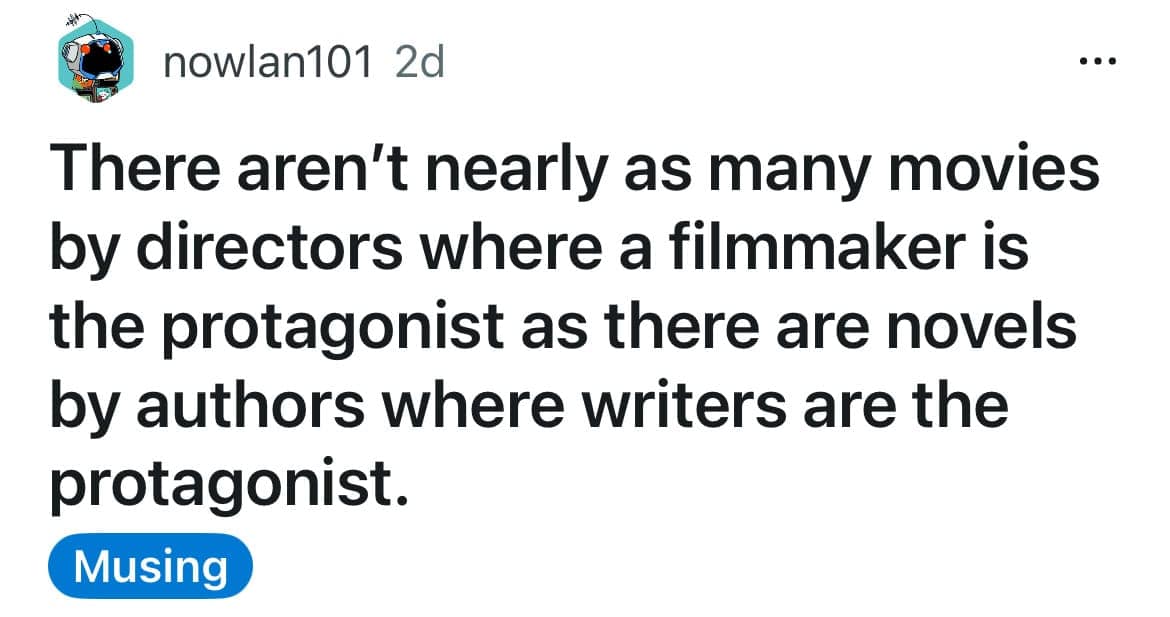The height and width of the screenshot is (617, 1170).
Task: Click the 2d post timestamp
Action: [x=420, y=64]
